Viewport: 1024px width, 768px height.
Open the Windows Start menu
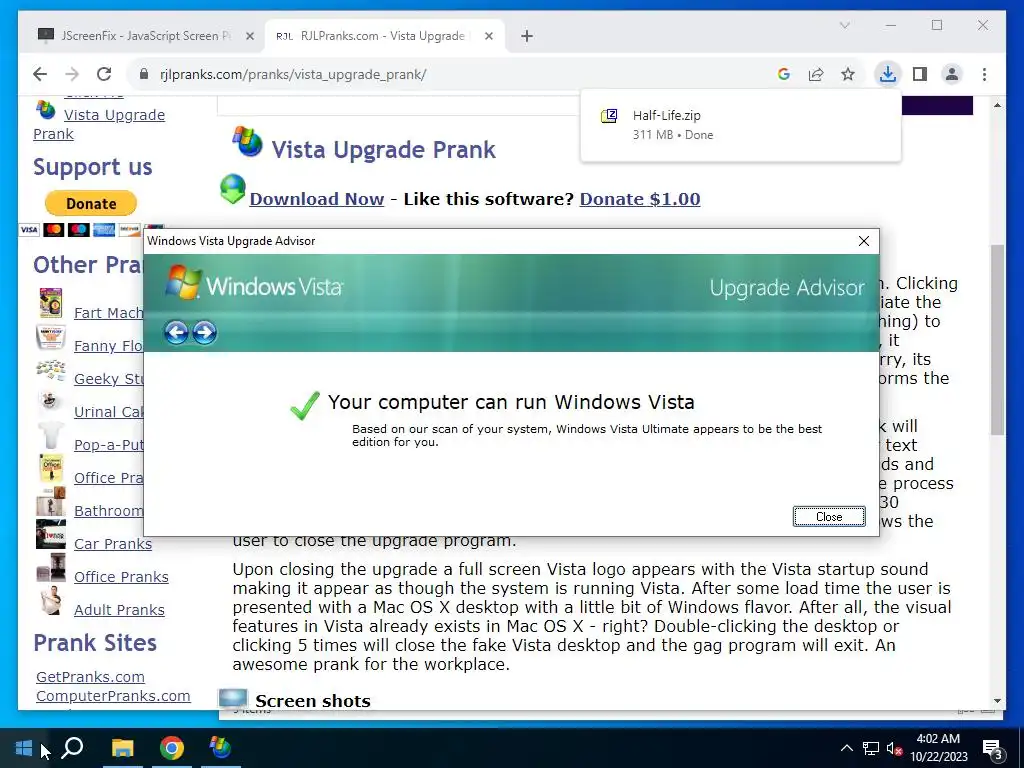(x=24, y=748)
